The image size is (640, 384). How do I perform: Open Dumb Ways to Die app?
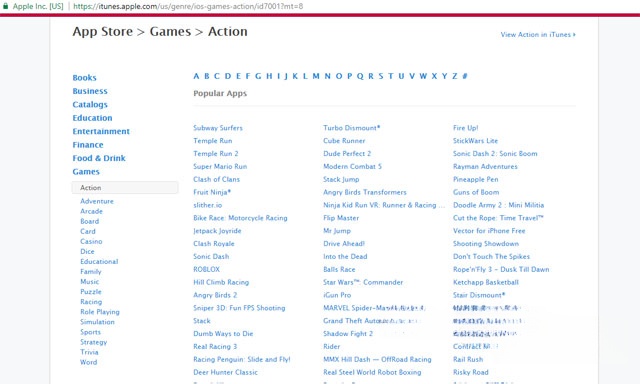click(223, 333)
